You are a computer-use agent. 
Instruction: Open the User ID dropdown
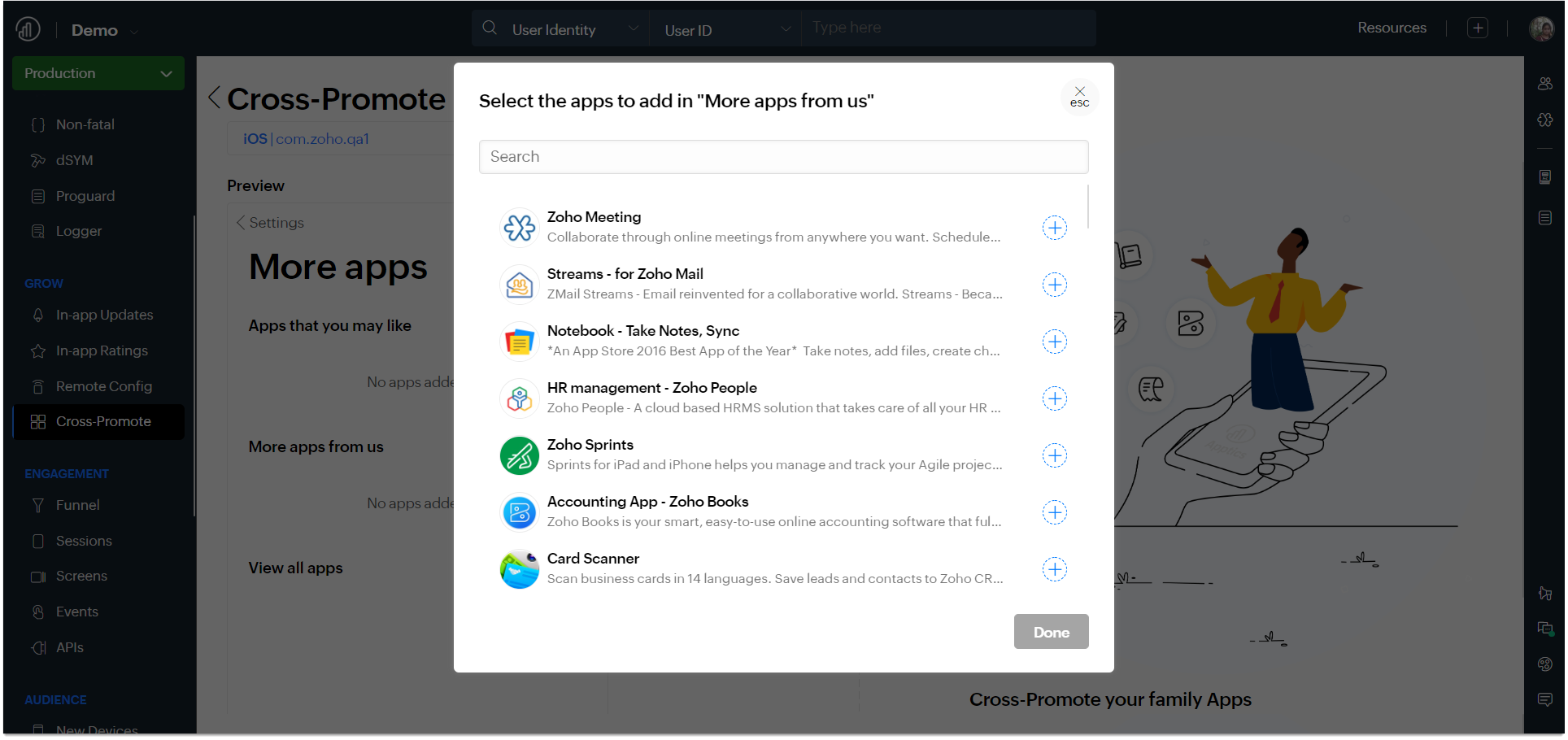tap(726, 30)
